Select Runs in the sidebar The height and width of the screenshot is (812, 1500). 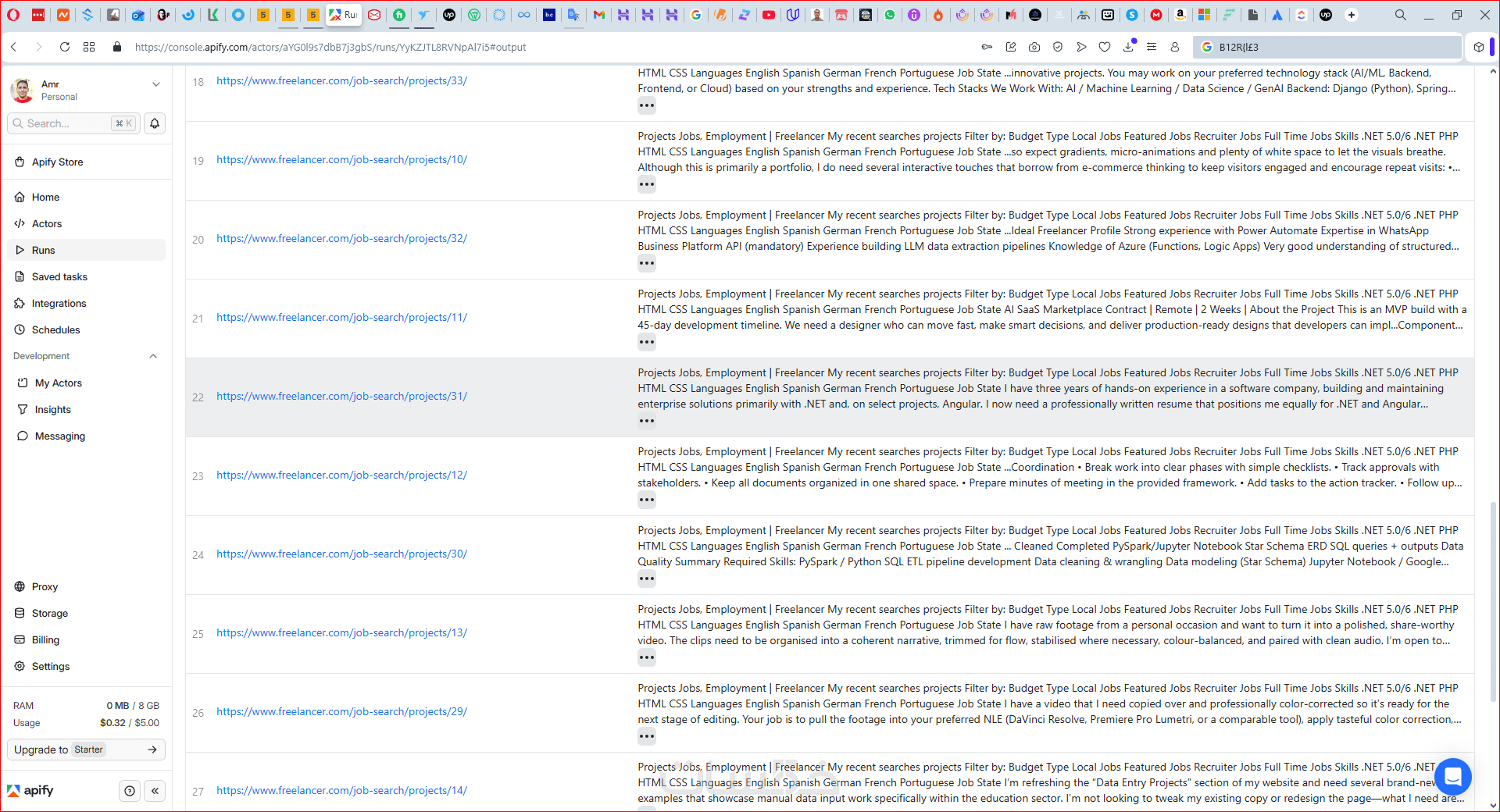pos(86,250)
